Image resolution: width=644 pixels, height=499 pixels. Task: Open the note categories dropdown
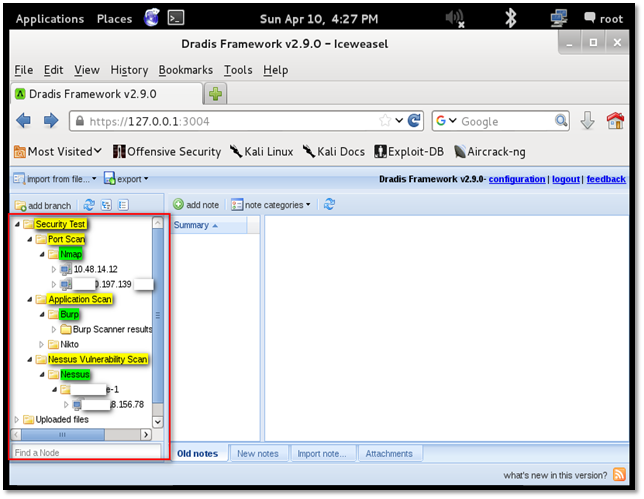coord(272,205)
